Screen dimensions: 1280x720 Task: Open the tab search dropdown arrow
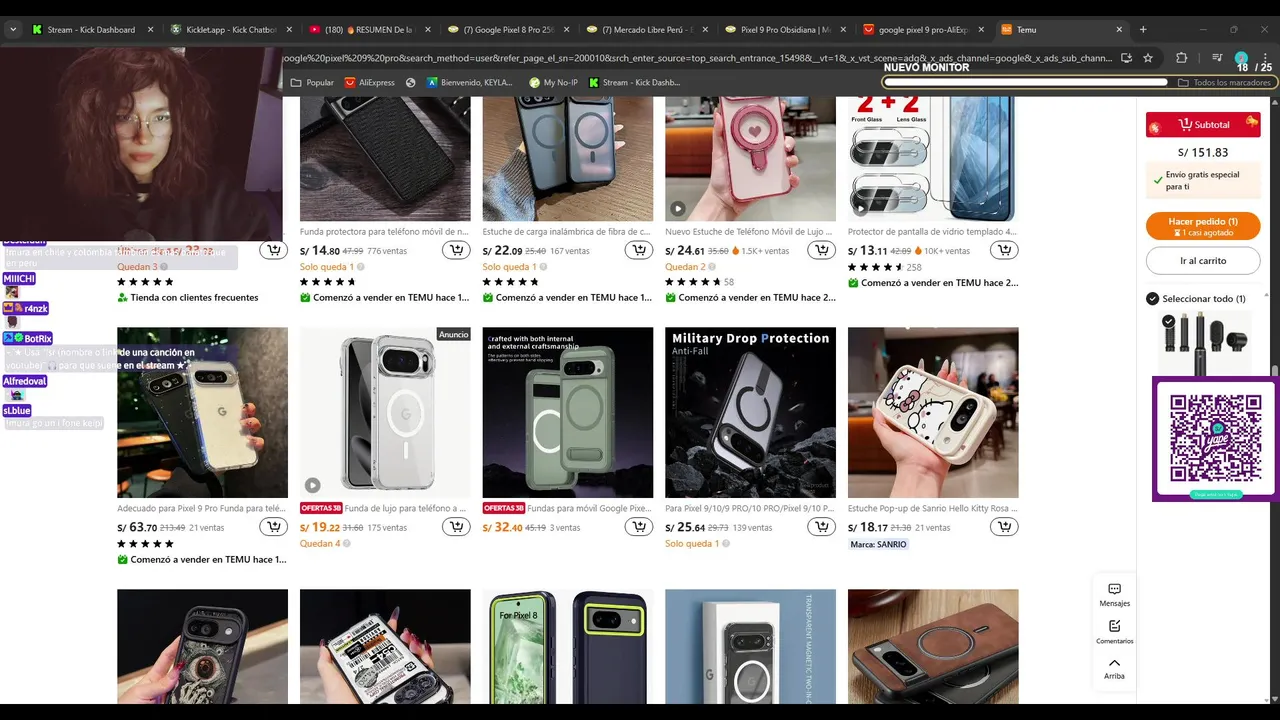point(13,30)
